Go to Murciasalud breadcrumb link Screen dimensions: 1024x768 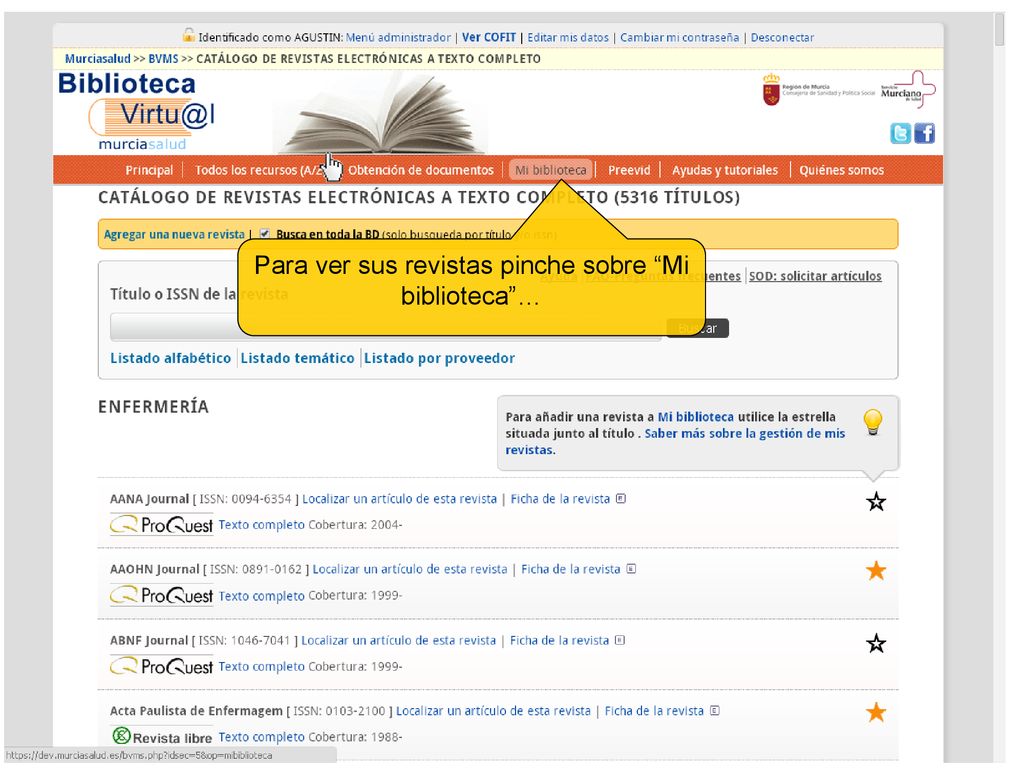point(98,58)
